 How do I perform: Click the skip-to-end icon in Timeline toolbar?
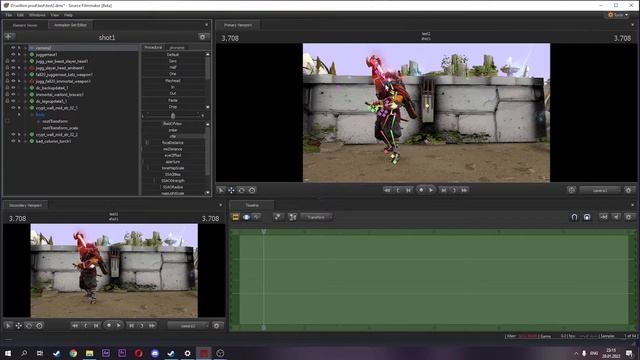click(603, 217)
